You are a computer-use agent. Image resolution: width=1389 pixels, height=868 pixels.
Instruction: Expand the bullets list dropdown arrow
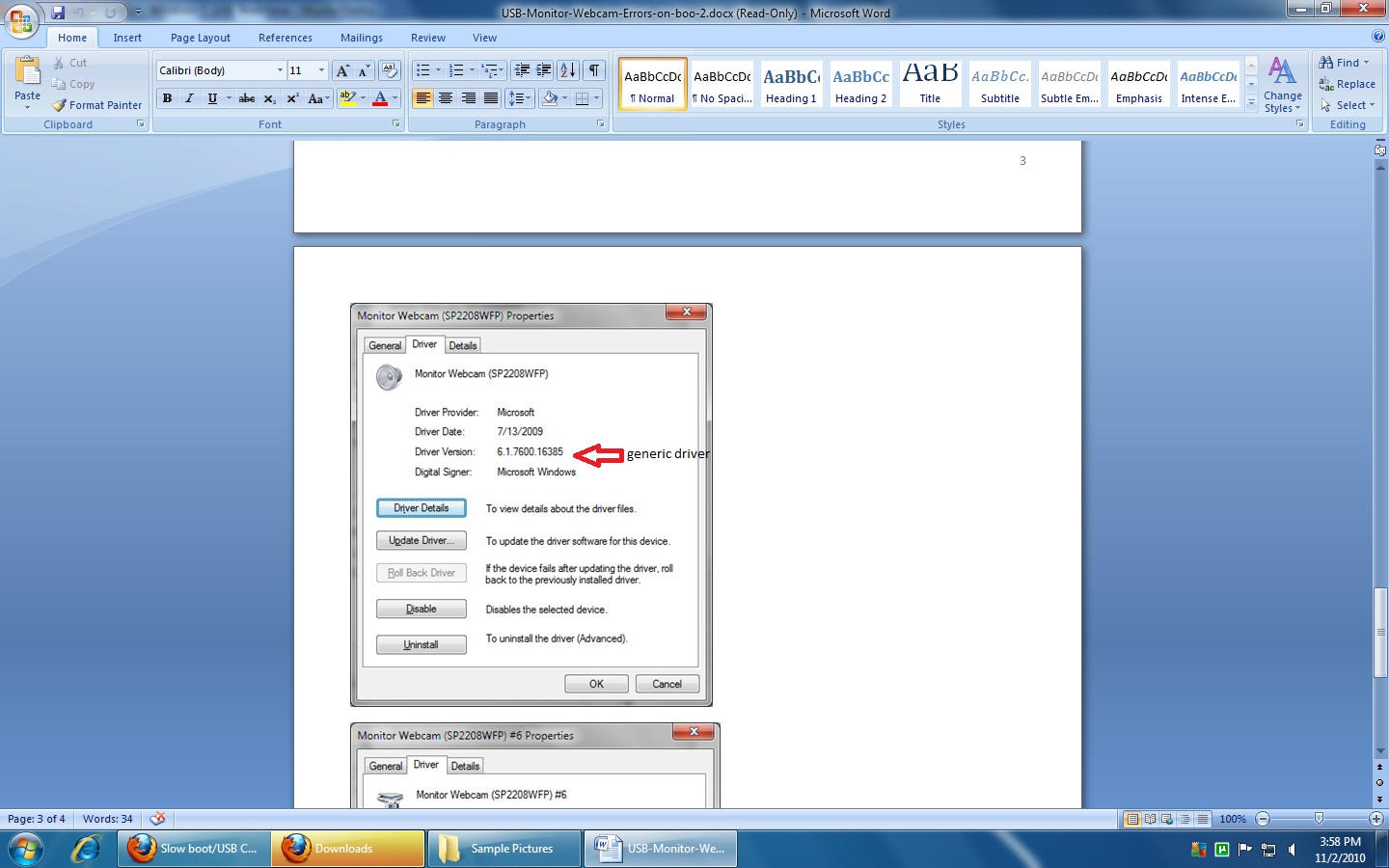[x=438, y=70]
